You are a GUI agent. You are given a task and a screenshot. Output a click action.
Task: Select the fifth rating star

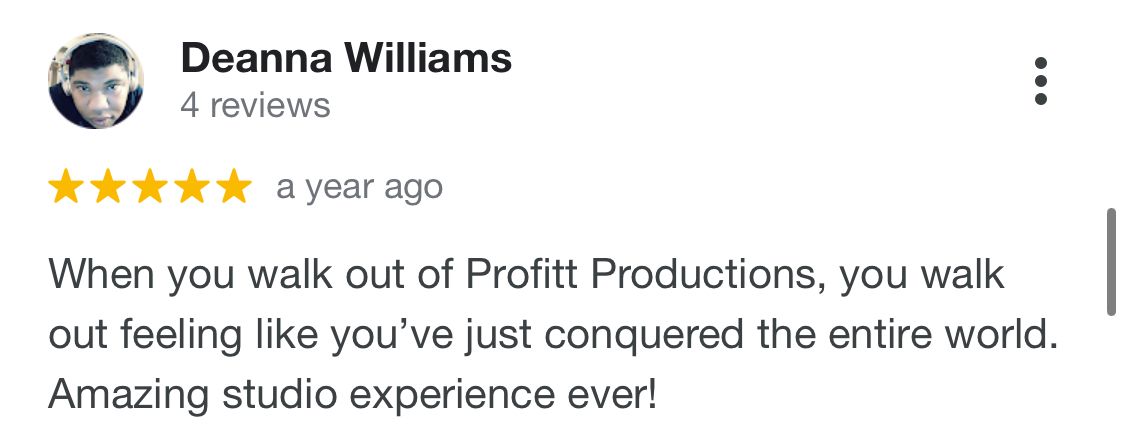coord(234,187)
